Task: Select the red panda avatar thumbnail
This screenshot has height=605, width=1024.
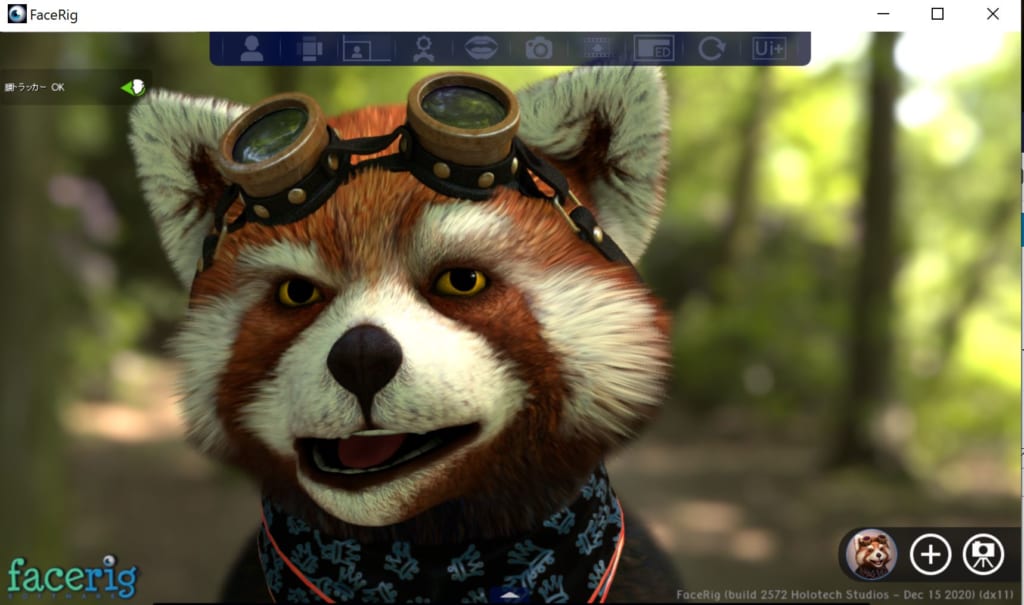Action: (871, 555)
